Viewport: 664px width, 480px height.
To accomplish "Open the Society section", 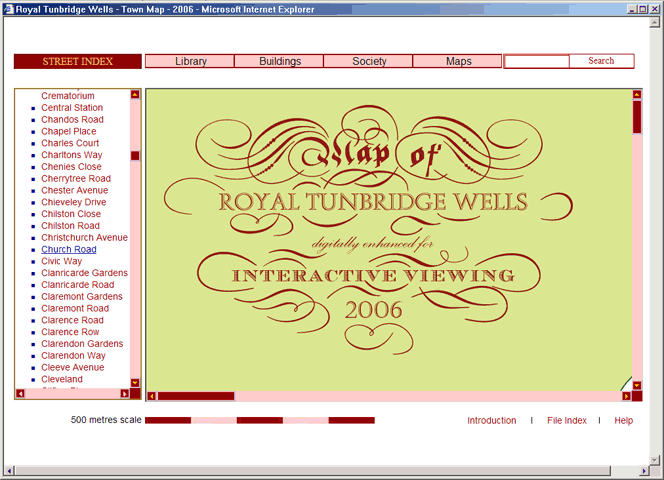I will pyautogui.click(x=368, y=61).
